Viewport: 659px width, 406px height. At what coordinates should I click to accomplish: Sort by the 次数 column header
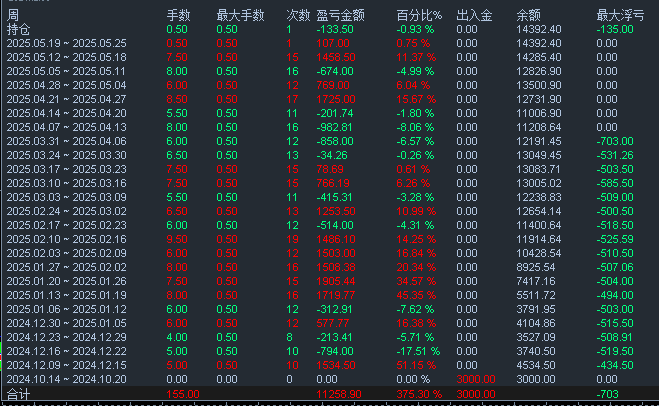click(298, 16)
